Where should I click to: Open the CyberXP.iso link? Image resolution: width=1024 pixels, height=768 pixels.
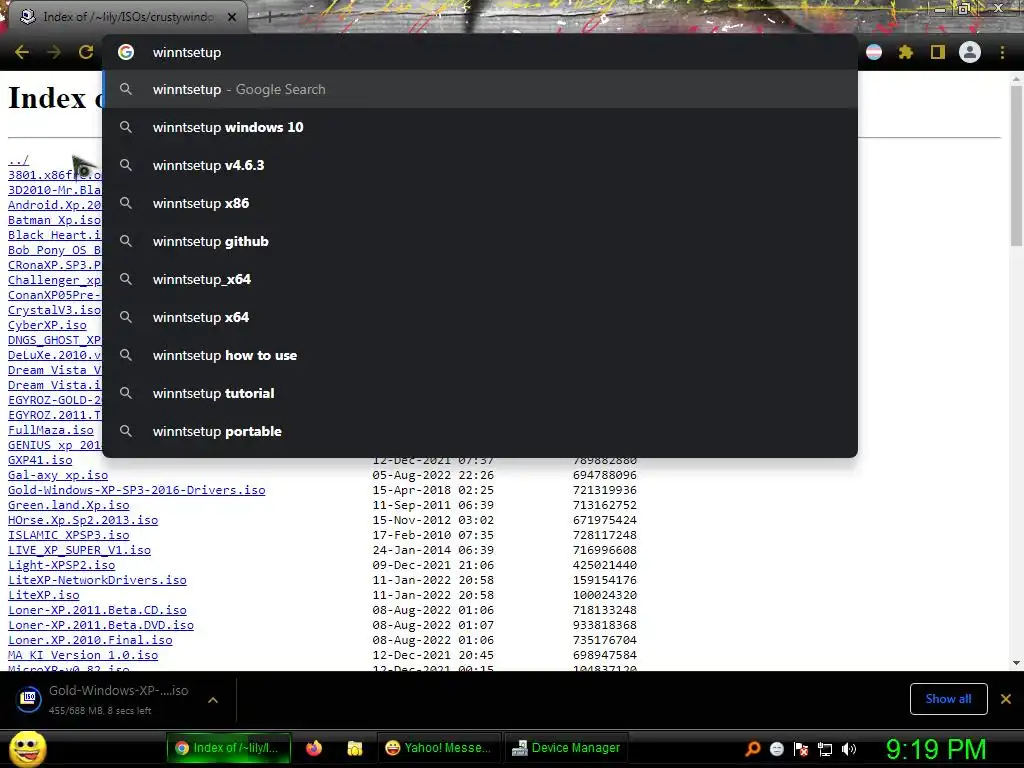coord(47,325)
